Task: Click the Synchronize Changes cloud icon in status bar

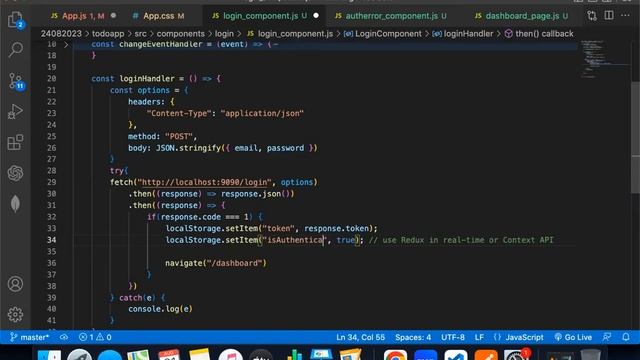Action: point(64,337)
